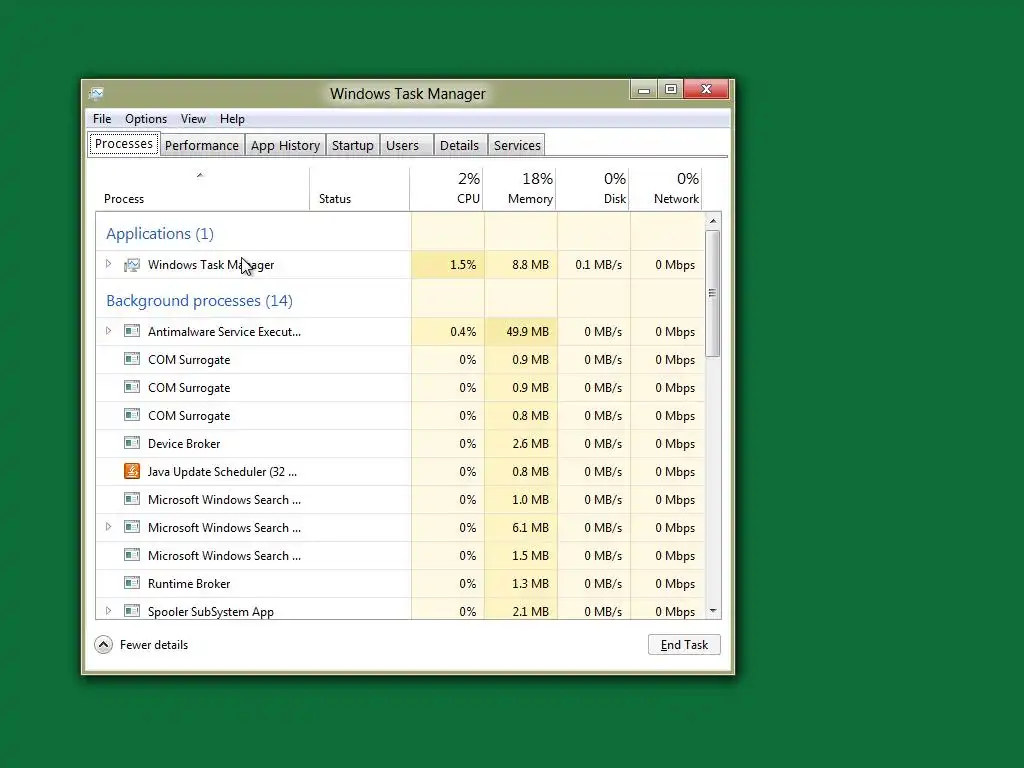Click the vertical scrollbar thumb
This screenshot has height=768, width=1024.
(713, 293)
